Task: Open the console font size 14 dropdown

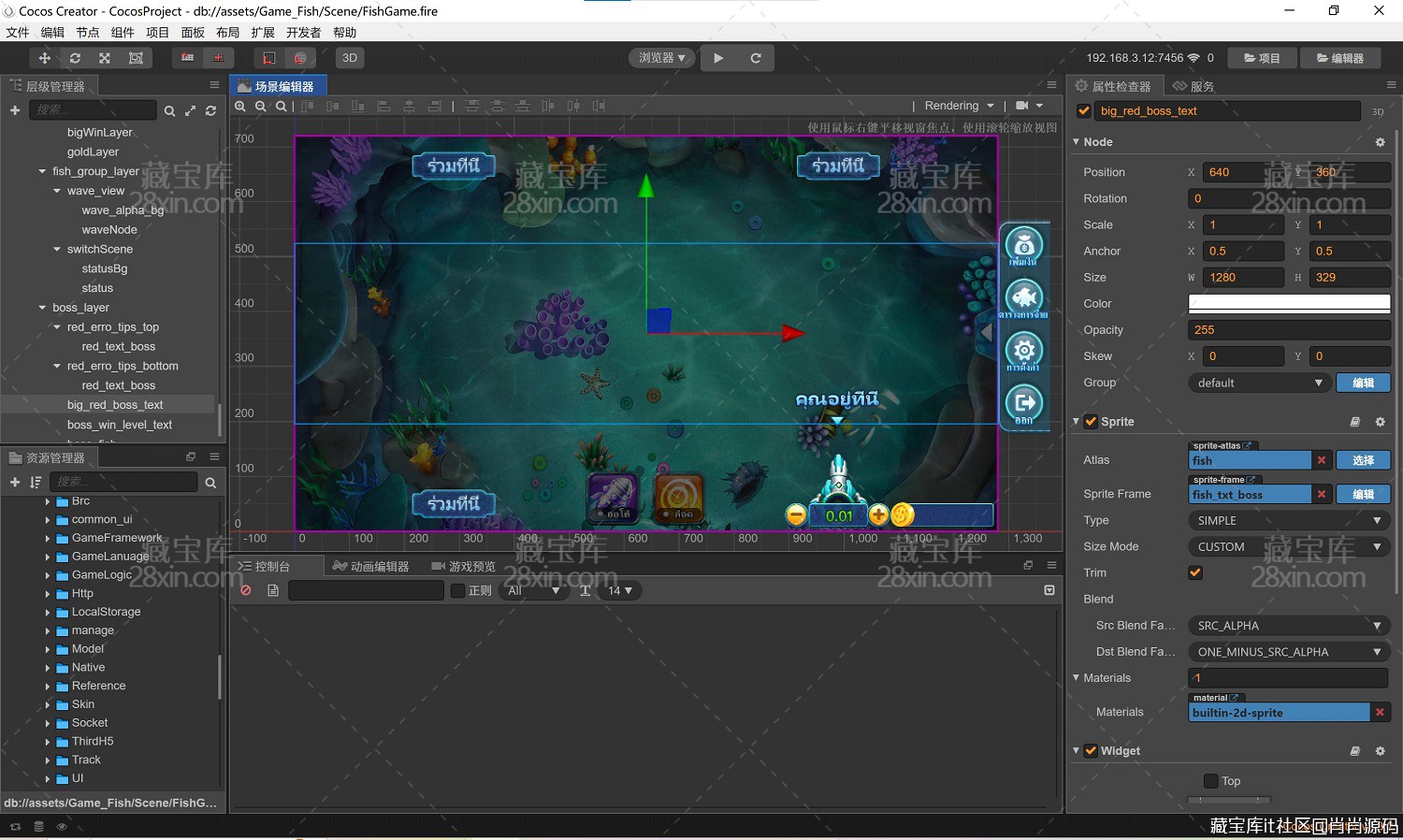Action: click(620, 590)
